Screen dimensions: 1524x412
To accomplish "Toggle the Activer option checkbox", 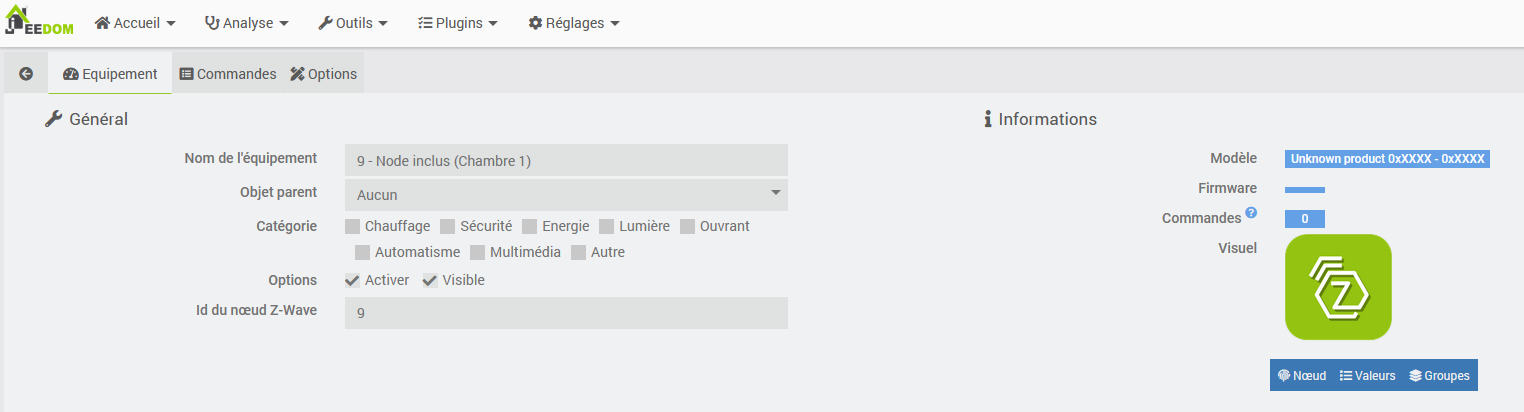I will coord(352,280).
